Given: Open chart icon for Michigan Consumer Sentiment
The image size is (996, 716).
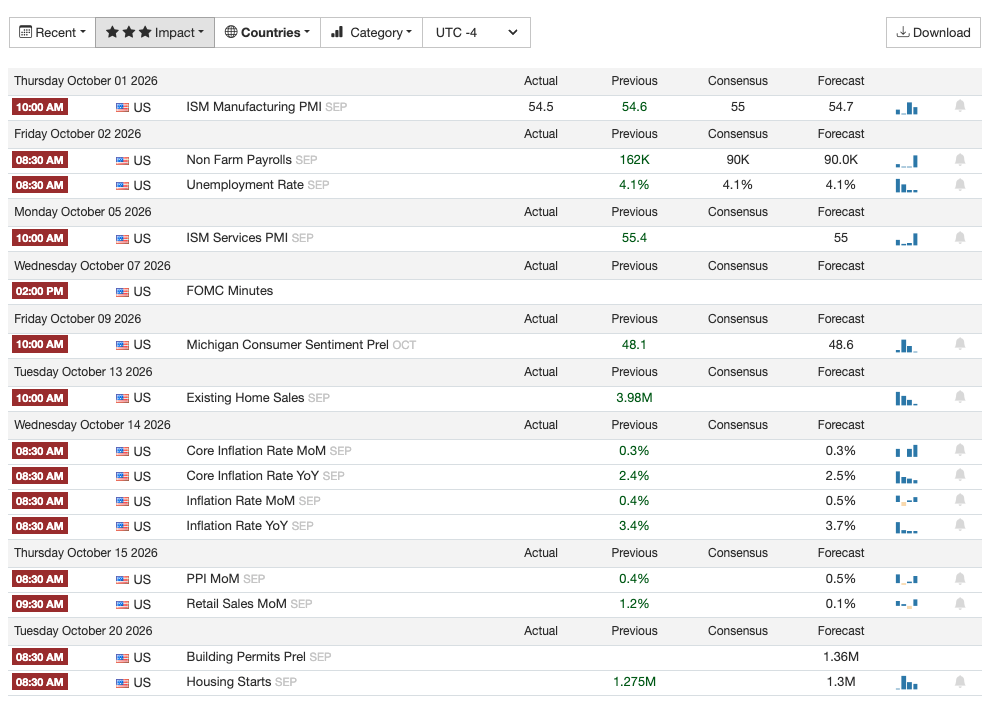Looking at the screenshot, I should coord(906,346).
